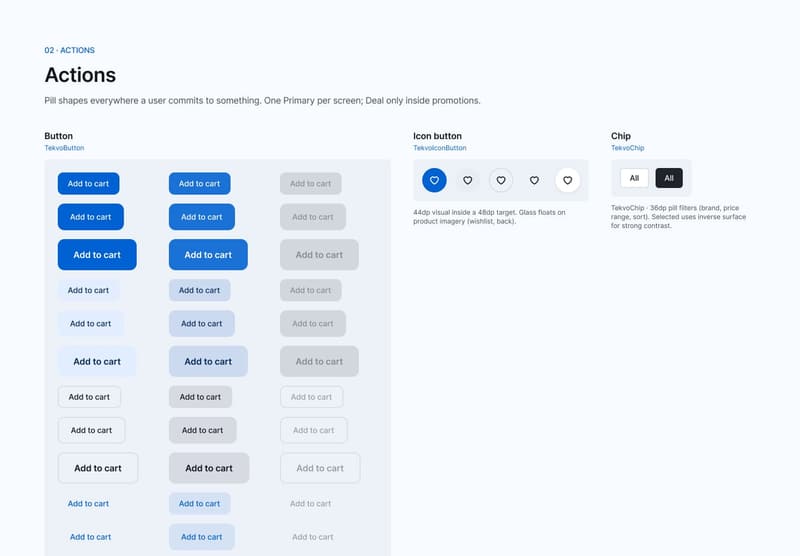Click medium gray-filled black-text Add to cart button
Screen dimensions: 800x556
pos(203,430)
